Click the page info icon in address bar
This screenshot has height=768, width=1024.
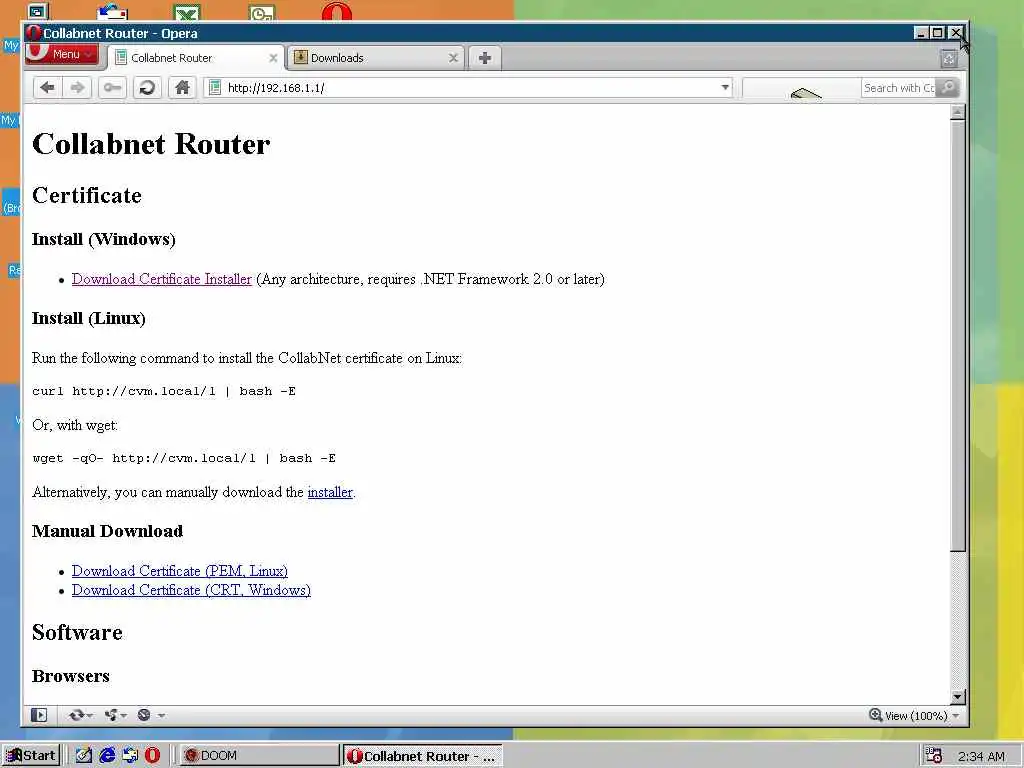click(x=215, y=88)
